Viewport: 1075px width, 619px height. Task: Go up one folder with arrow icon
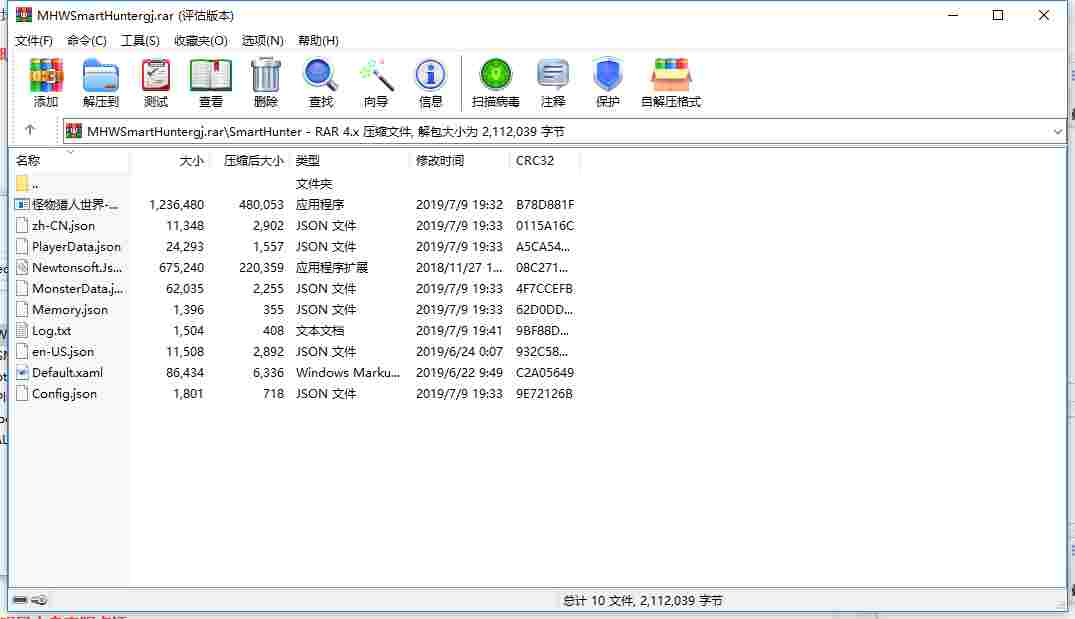pyautogui.click(x=29, y=130)
